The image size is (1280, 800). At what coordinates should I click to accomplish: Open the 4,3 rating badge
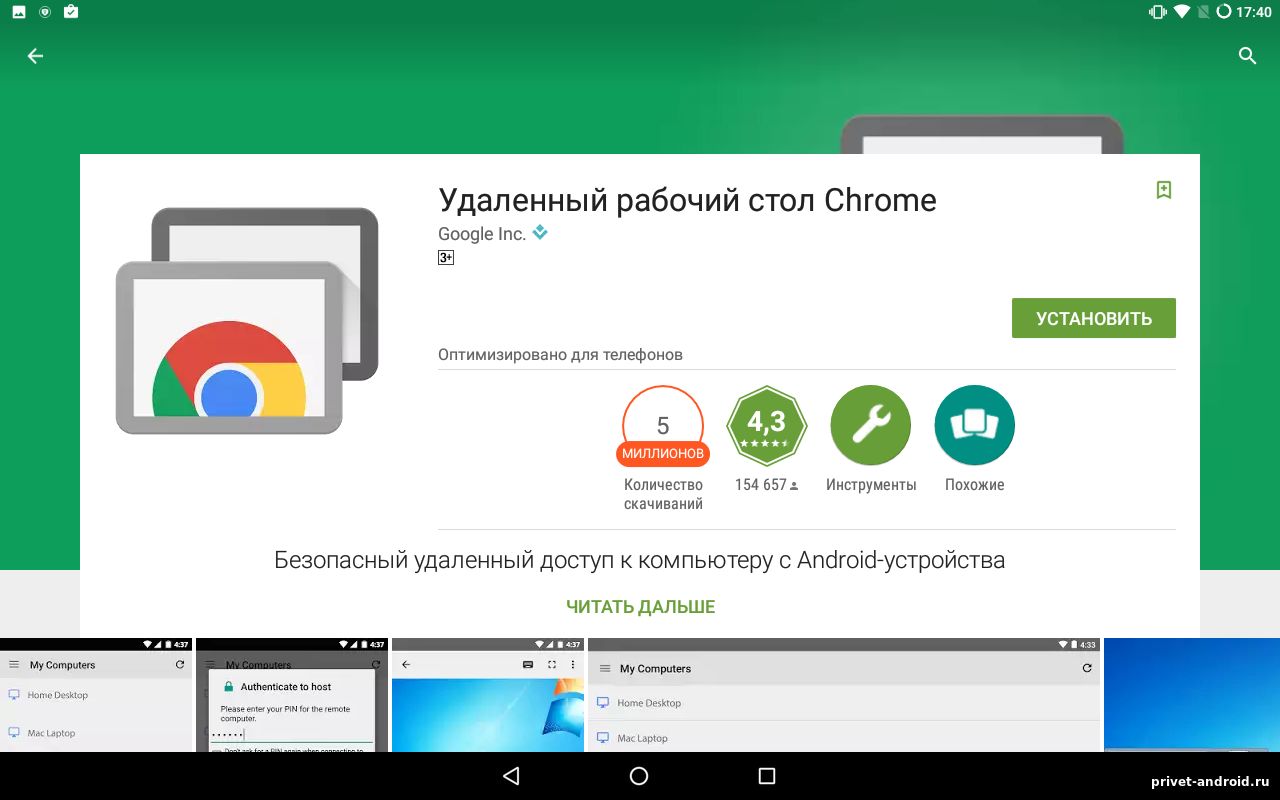tap(766, 425)
